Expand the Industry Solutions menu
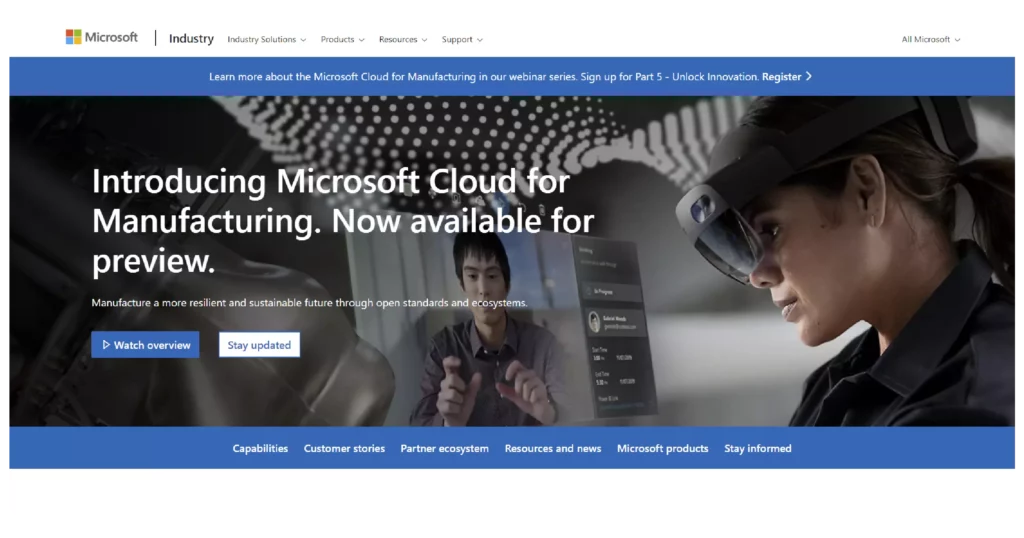1024x538 pixels. tap(266, 39)
